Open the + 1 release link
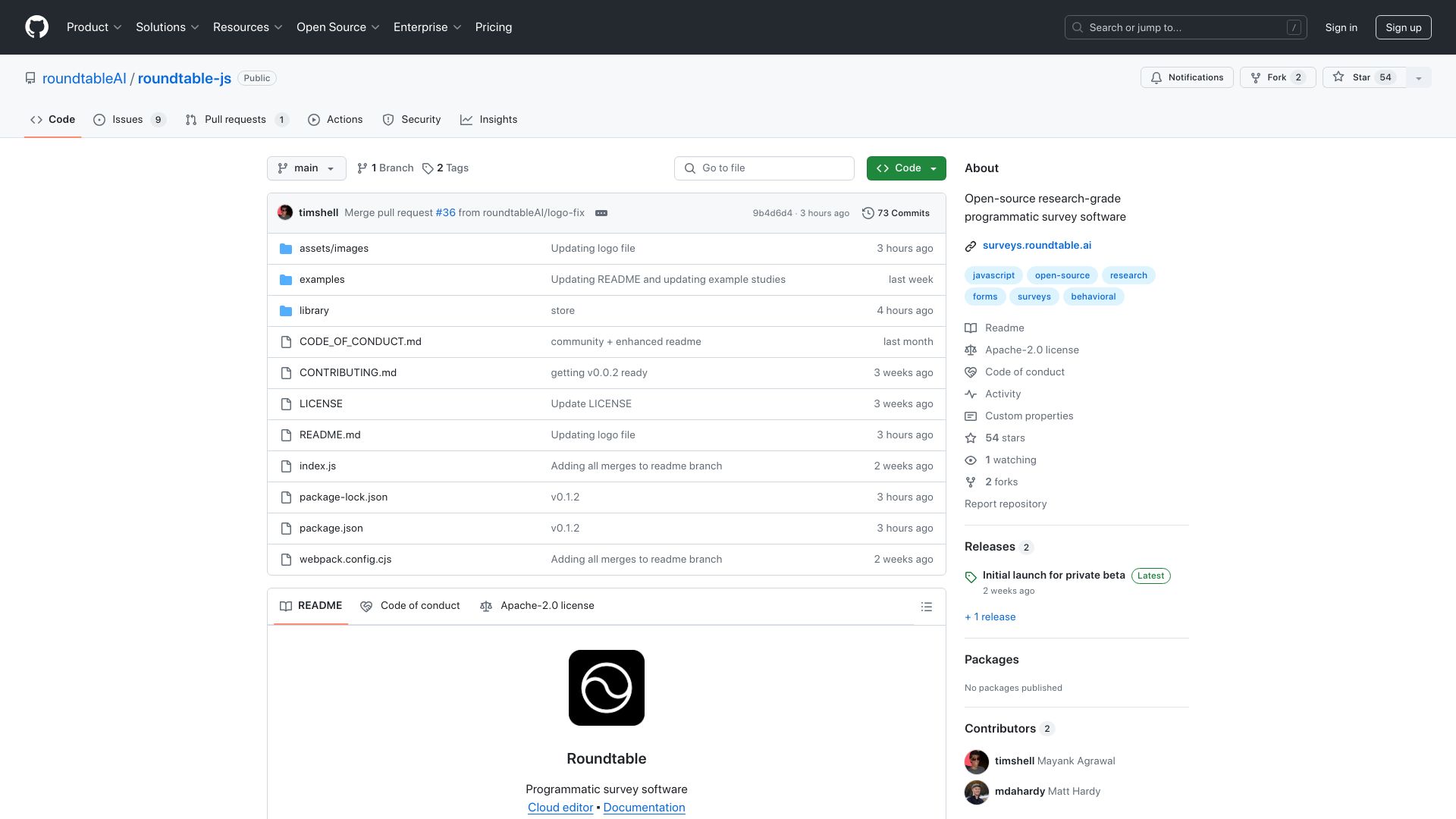Viewport: 1456px width, 819px height. coord(990,617)
